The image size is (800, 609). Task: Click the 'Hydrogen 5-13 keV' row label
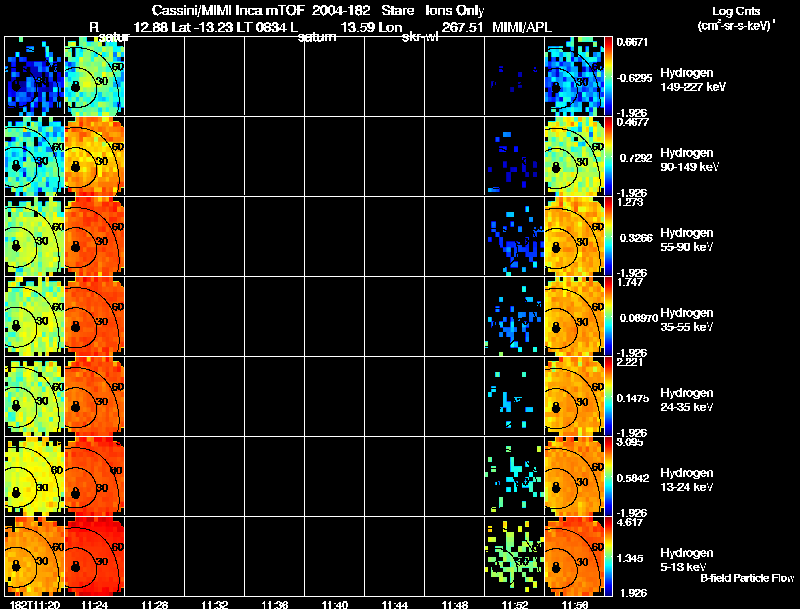pos(687,560)
